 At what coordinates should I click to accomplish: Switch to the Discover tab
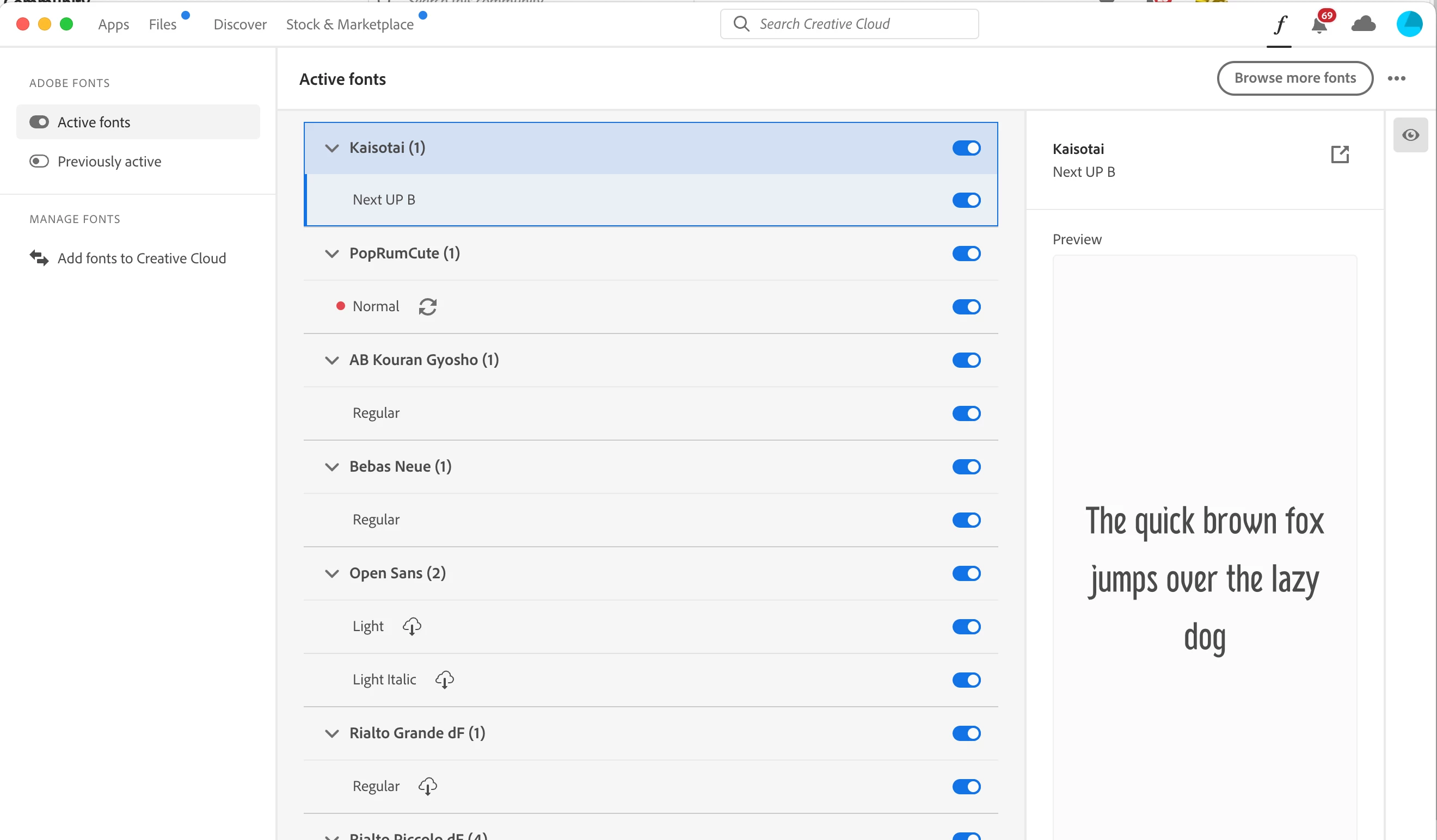click(239, 24)
